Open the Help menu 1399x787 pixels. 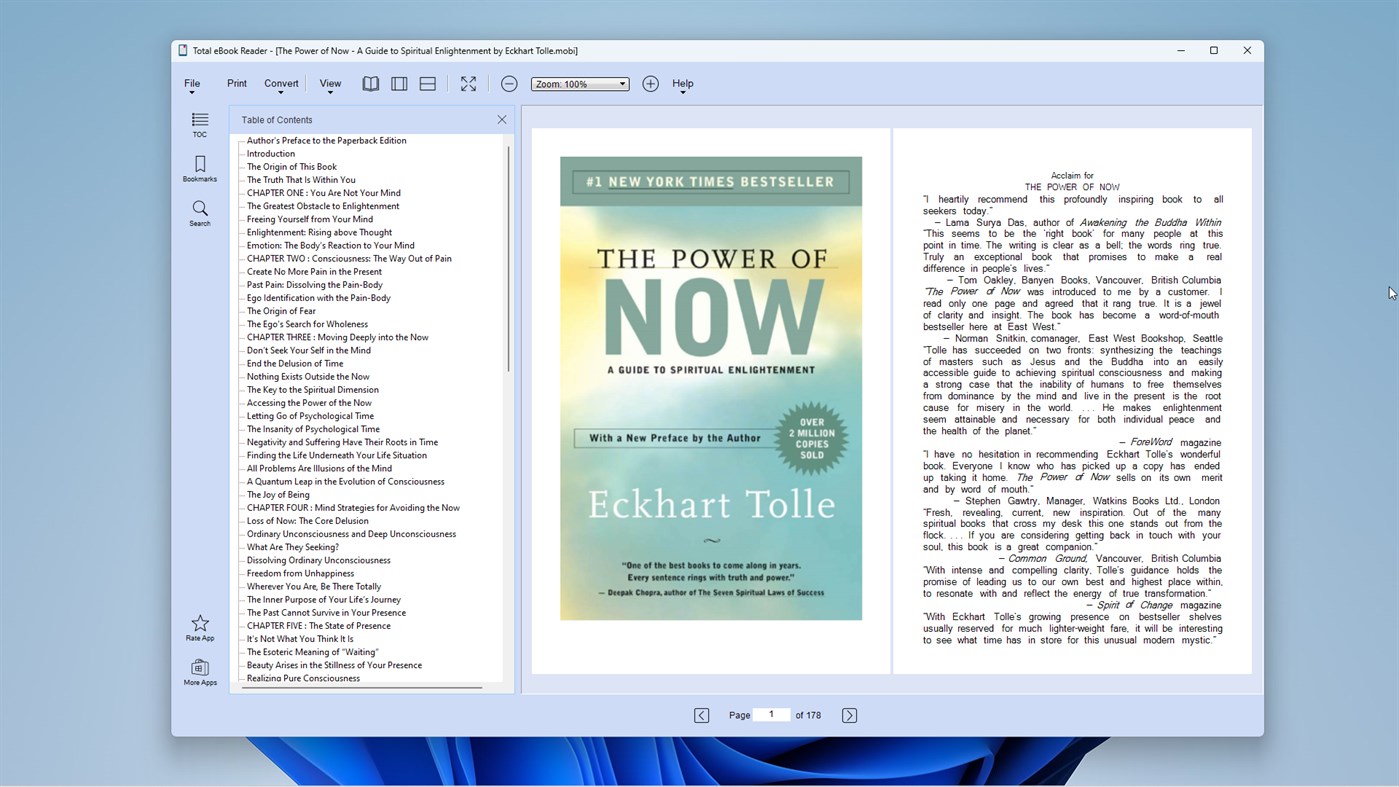pyautogui.click(x=683, y=83)
